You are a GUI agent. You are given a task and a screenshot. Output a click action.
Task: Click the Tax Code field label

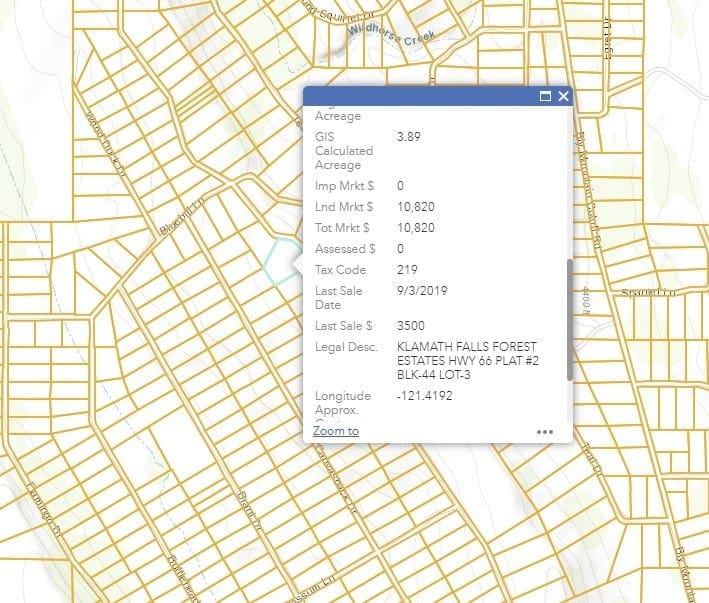(x=340, y=270)
